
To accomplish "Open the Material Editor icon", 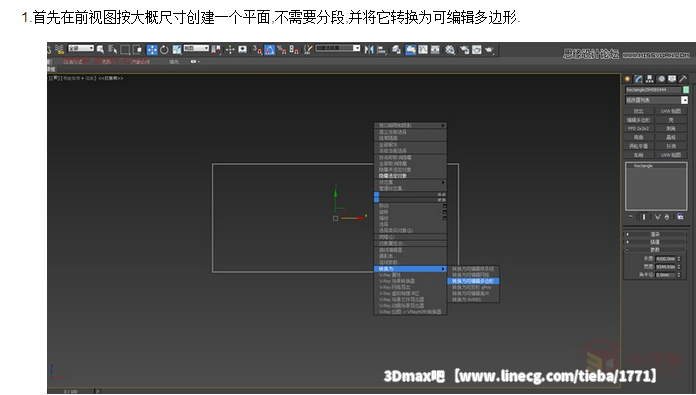I will point(450,50).
